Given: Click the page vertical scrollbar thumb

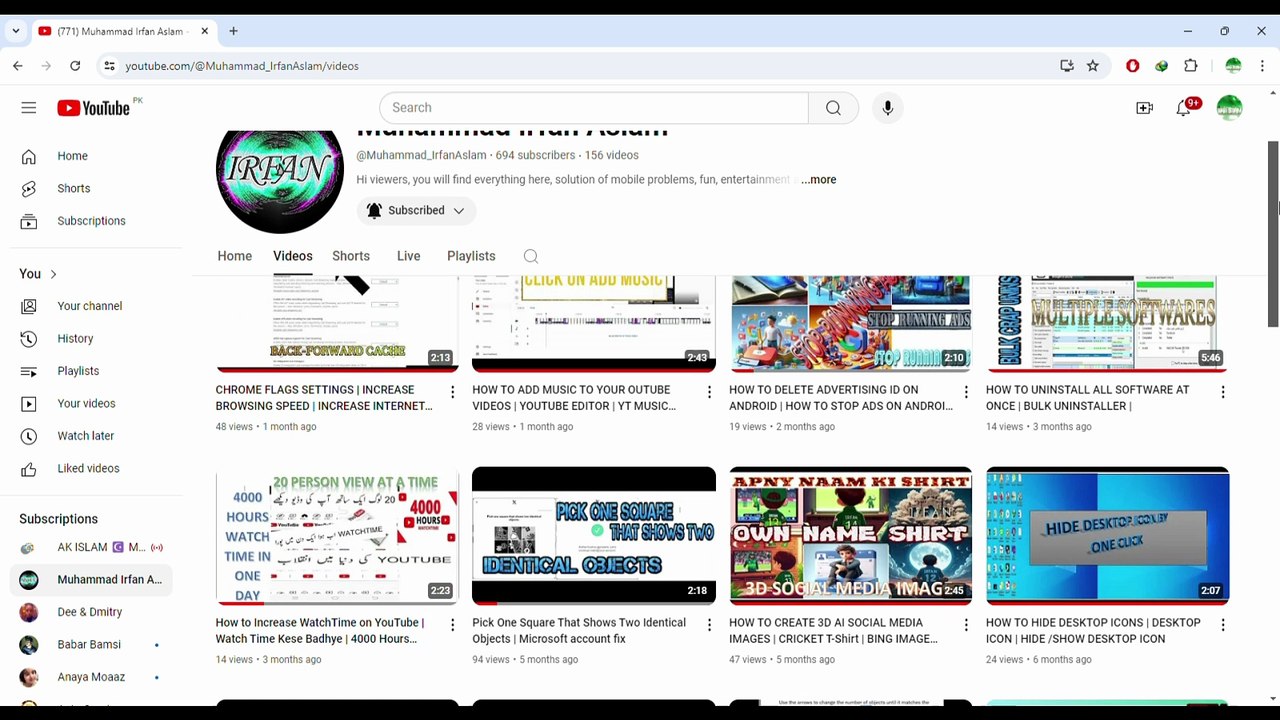Looking at the screenshot, I should click(1273, 234).
